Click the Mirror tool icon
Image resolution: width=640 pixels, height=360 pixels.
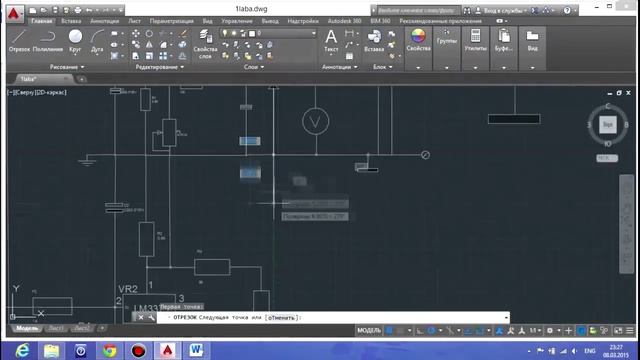(x=149, y=44)
